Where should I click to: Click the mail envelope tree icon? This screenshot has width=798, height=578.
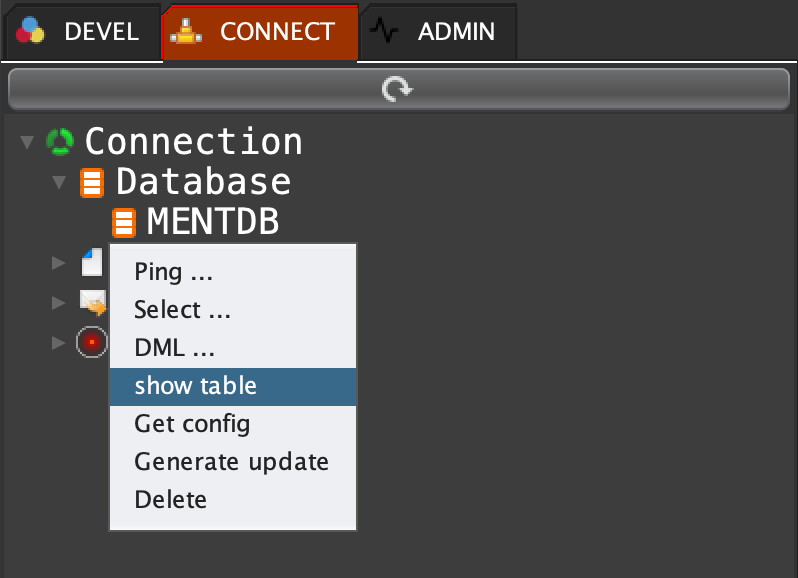coord(93,301)
